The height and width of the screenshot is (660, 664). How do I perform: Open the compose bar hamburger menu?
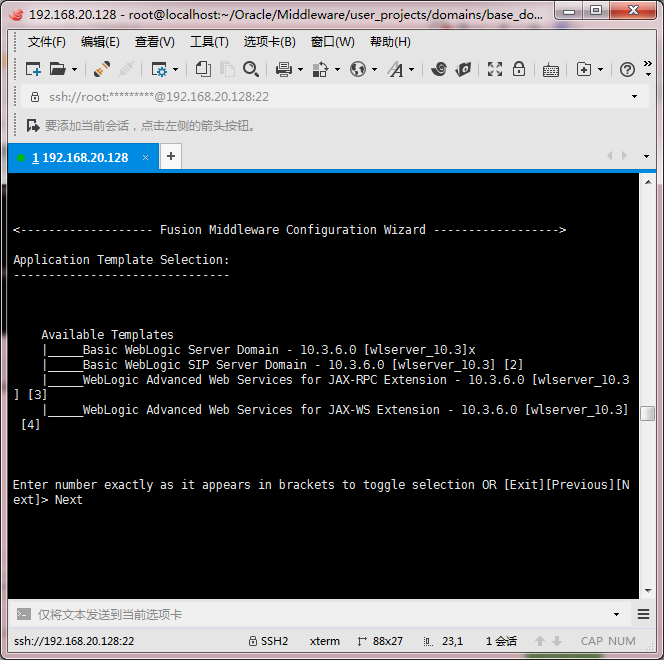(643, 614)
